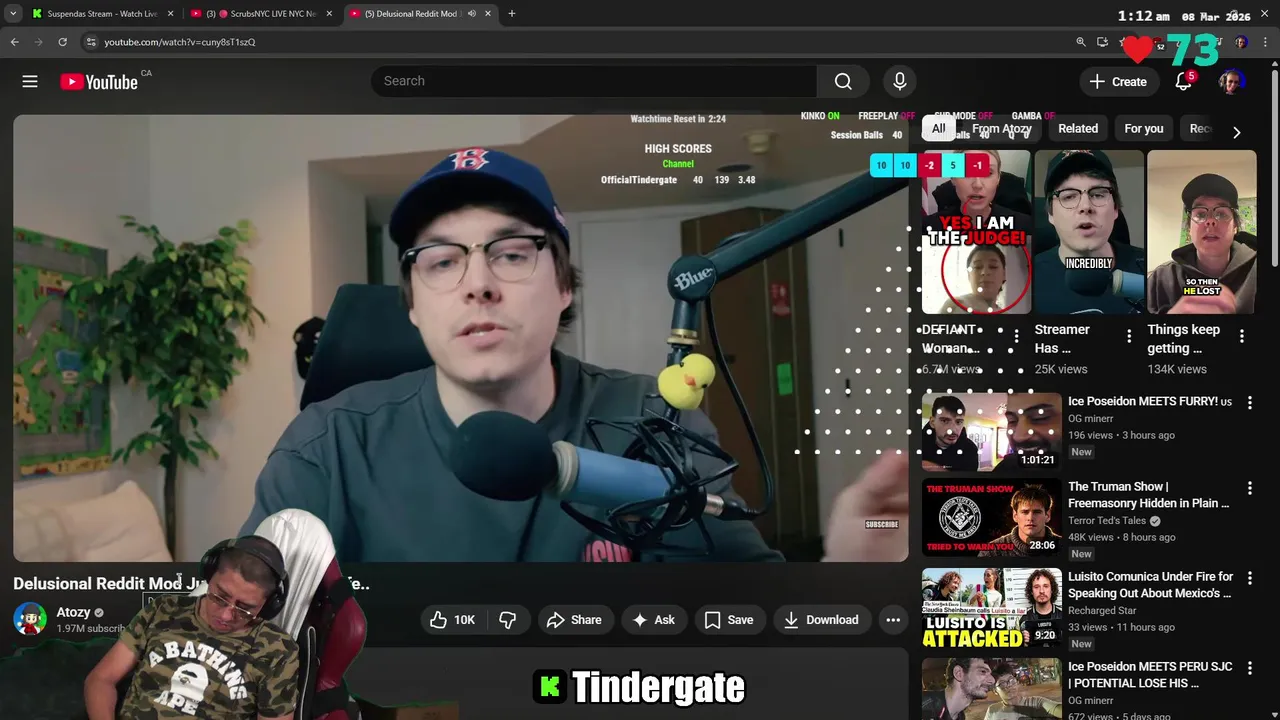
Task: Start voice search with microphone icon
Action: [899, 81]
